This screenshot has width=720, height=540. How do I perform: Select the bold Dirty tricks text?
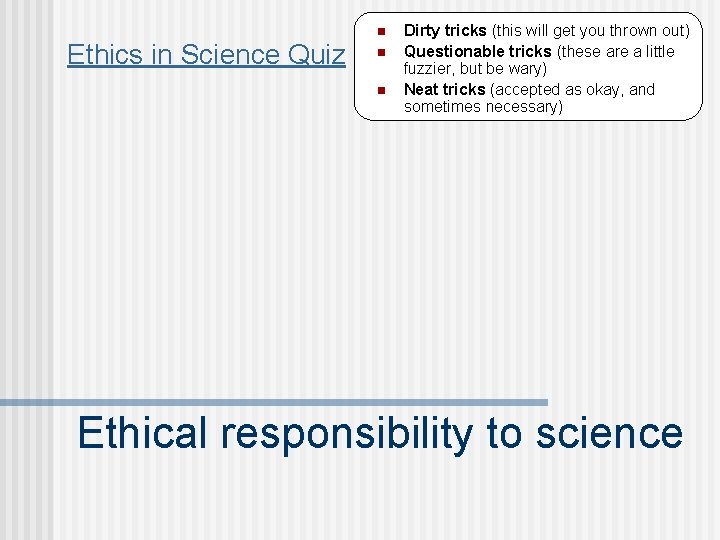[x=445, y=31]
